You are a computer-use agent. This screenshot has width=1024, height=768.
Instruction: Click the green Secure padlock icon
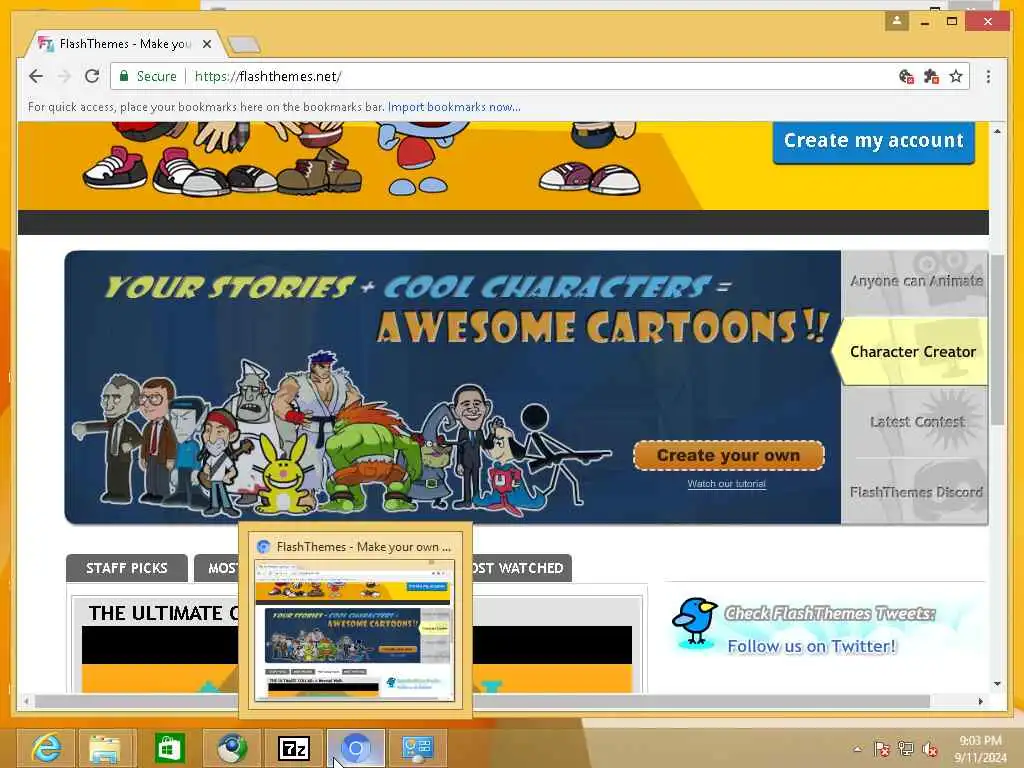point(123,76)
